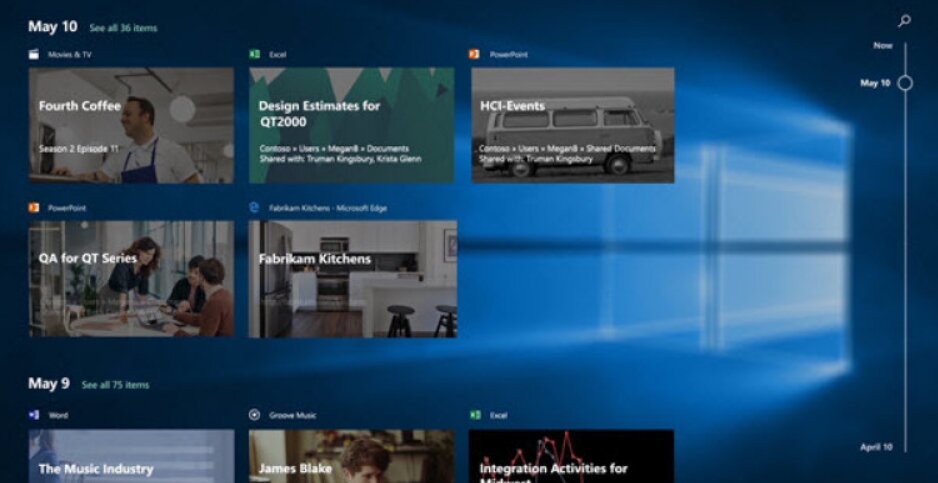The width and height of the screenshot is (938, 483).
Task: Click the May 9 date heading
Action: 49,384
